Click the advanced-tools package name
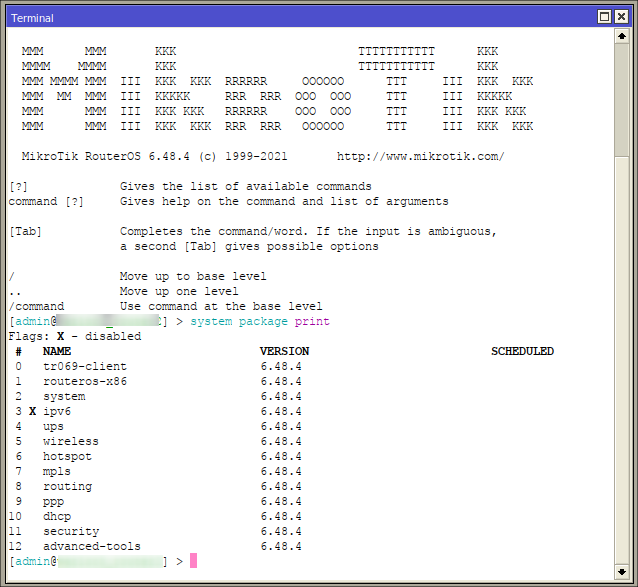Viewport: 638px width, 587px height. 91,546
